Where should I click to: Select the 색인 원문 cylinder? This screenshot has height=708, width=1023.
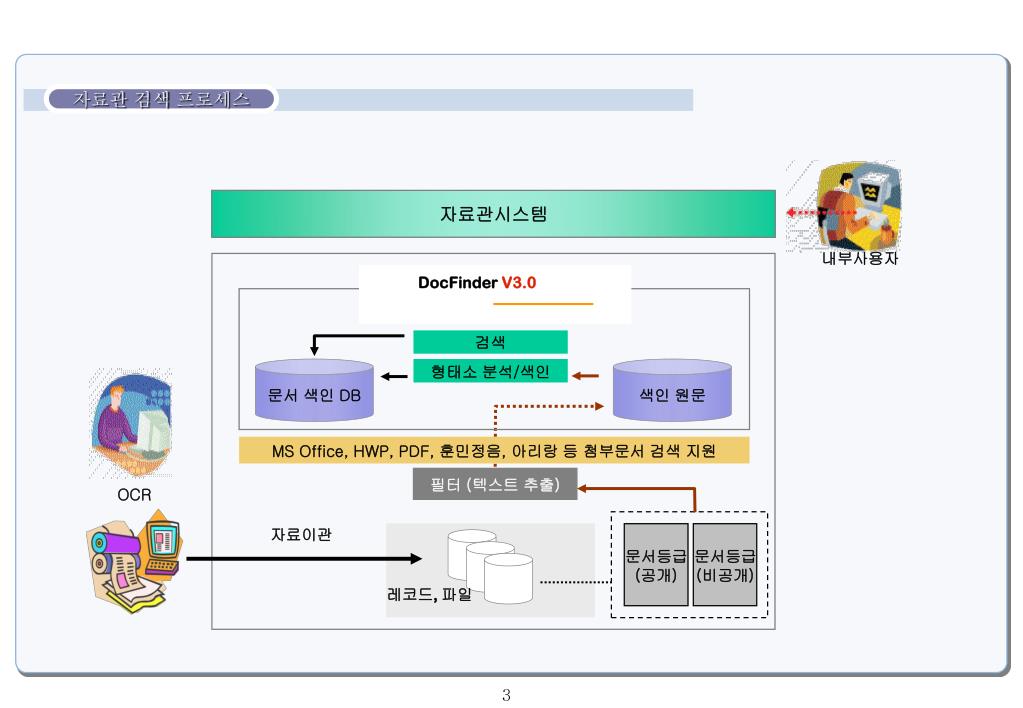point(672,390)
